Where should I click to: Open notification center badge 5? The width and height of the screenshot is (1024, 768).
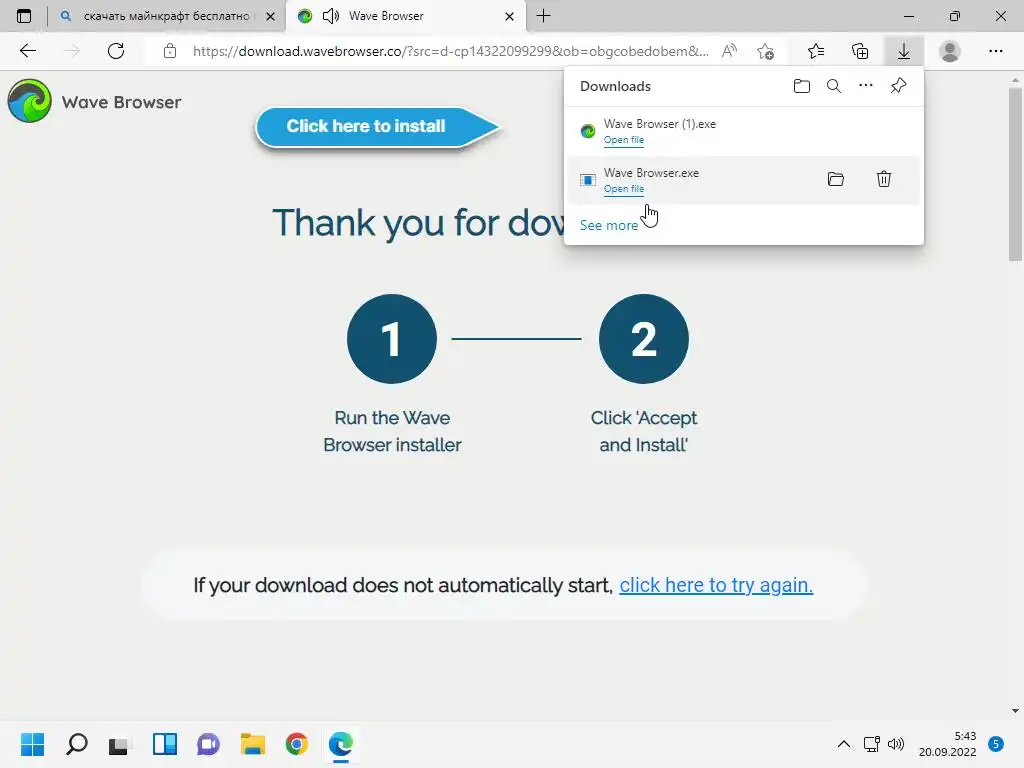pyautogui.click(x=996, y=744)
